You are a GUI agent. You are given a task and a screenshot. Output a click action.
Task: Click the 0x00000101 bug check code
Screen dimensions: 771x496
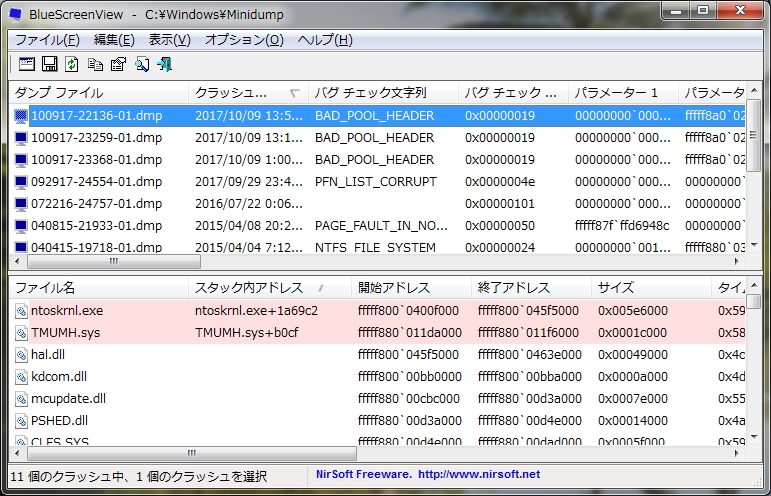(500, 204)
